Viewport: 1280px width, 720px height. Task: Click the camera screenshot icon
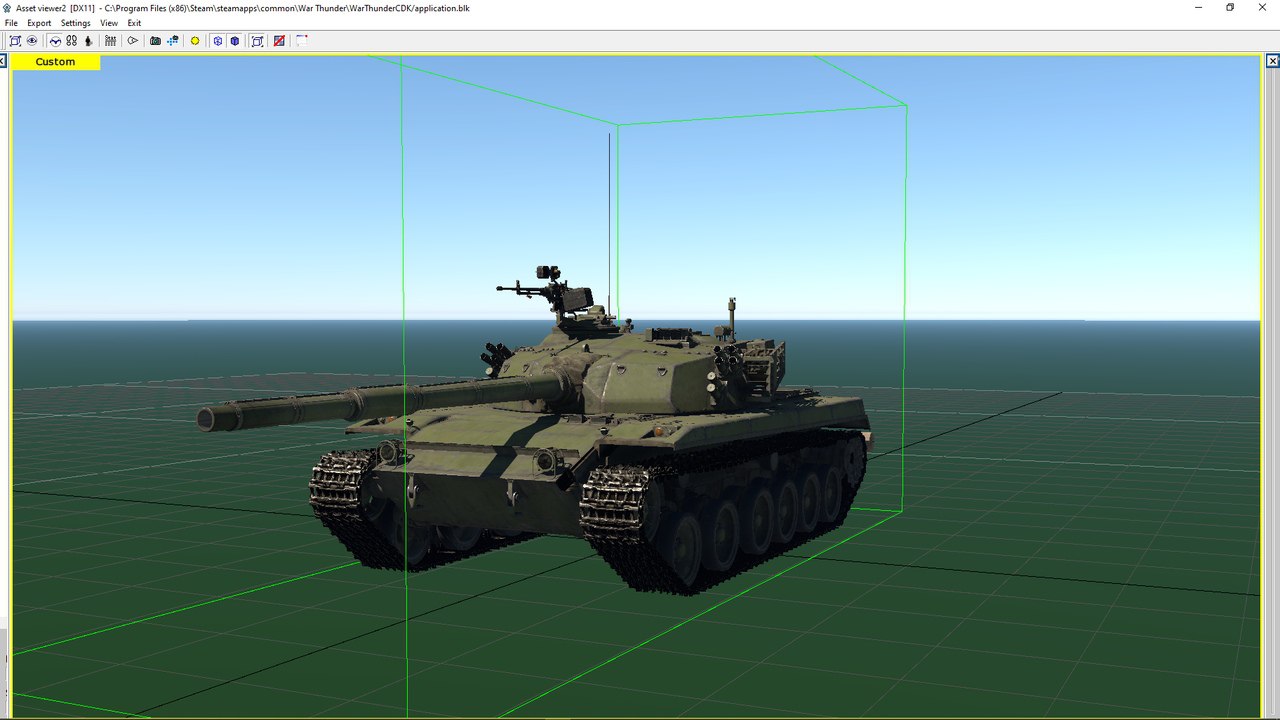click(155, 41)
